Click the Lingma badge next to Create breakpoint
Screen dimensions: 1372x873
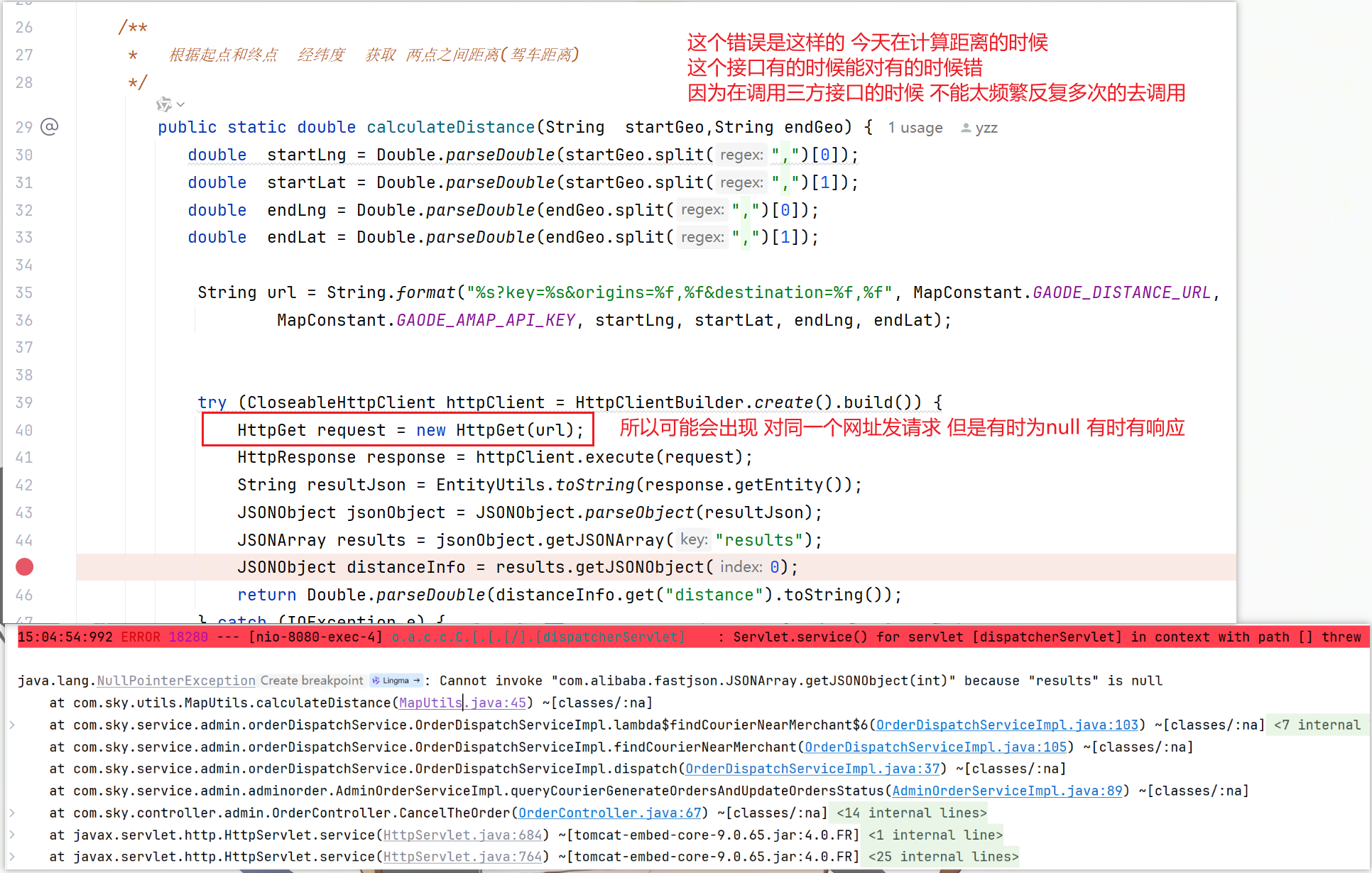tap(396, 681)
